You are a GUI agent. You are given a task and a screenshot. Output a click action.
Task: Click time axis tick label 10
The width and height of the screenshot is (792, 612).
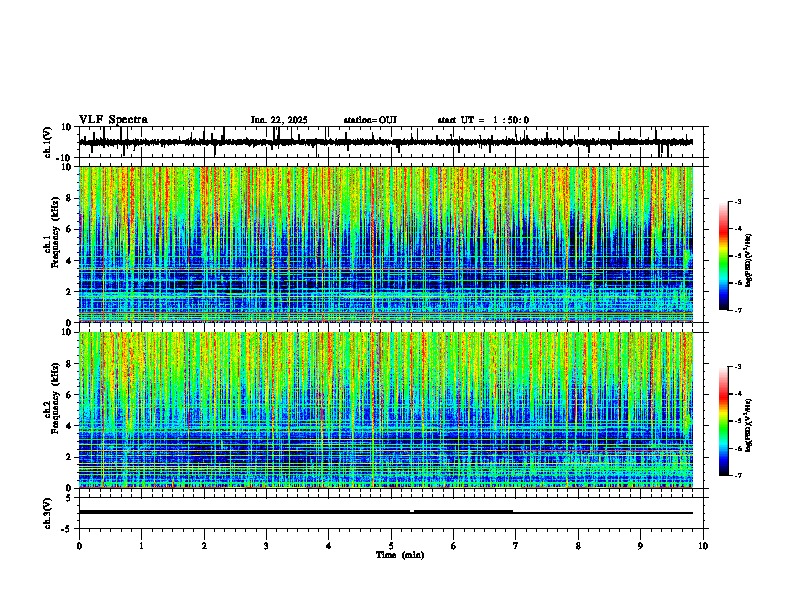click(703, 546)
